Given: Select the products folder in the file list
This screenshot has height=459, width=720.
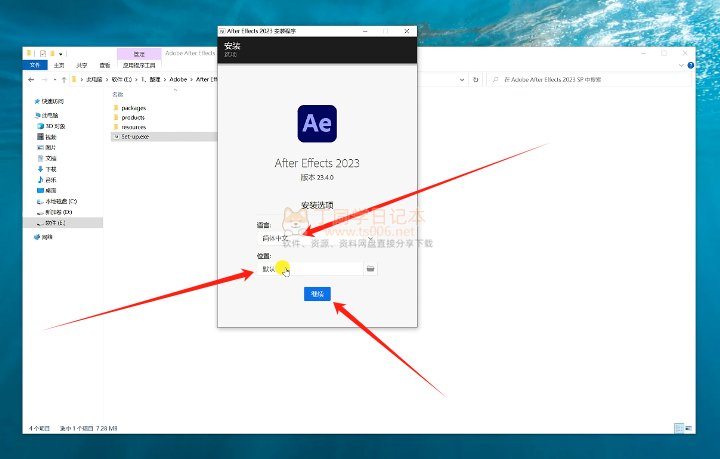Looking at the screenshot, I should pos(133,118).
